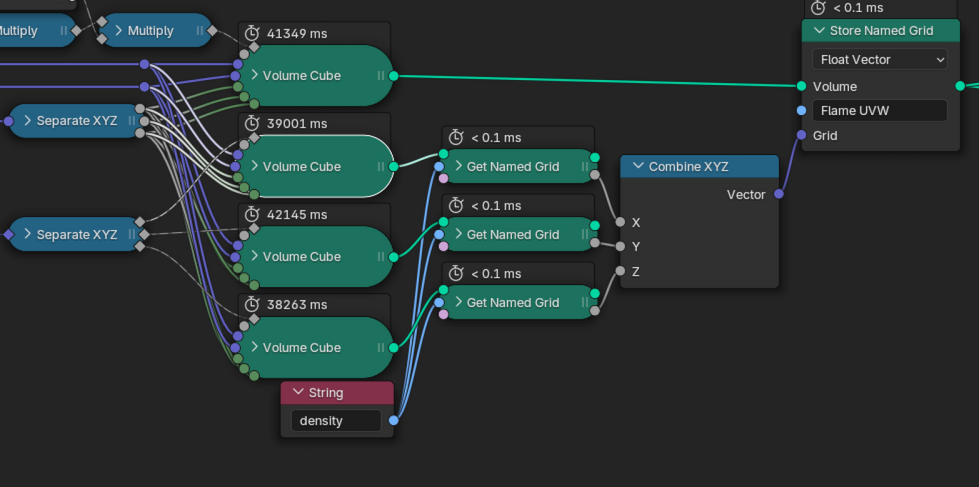Click the 42145 ms timing clock icon
Image resolution: width=979 pixels, height=487 pixels.
252,214
